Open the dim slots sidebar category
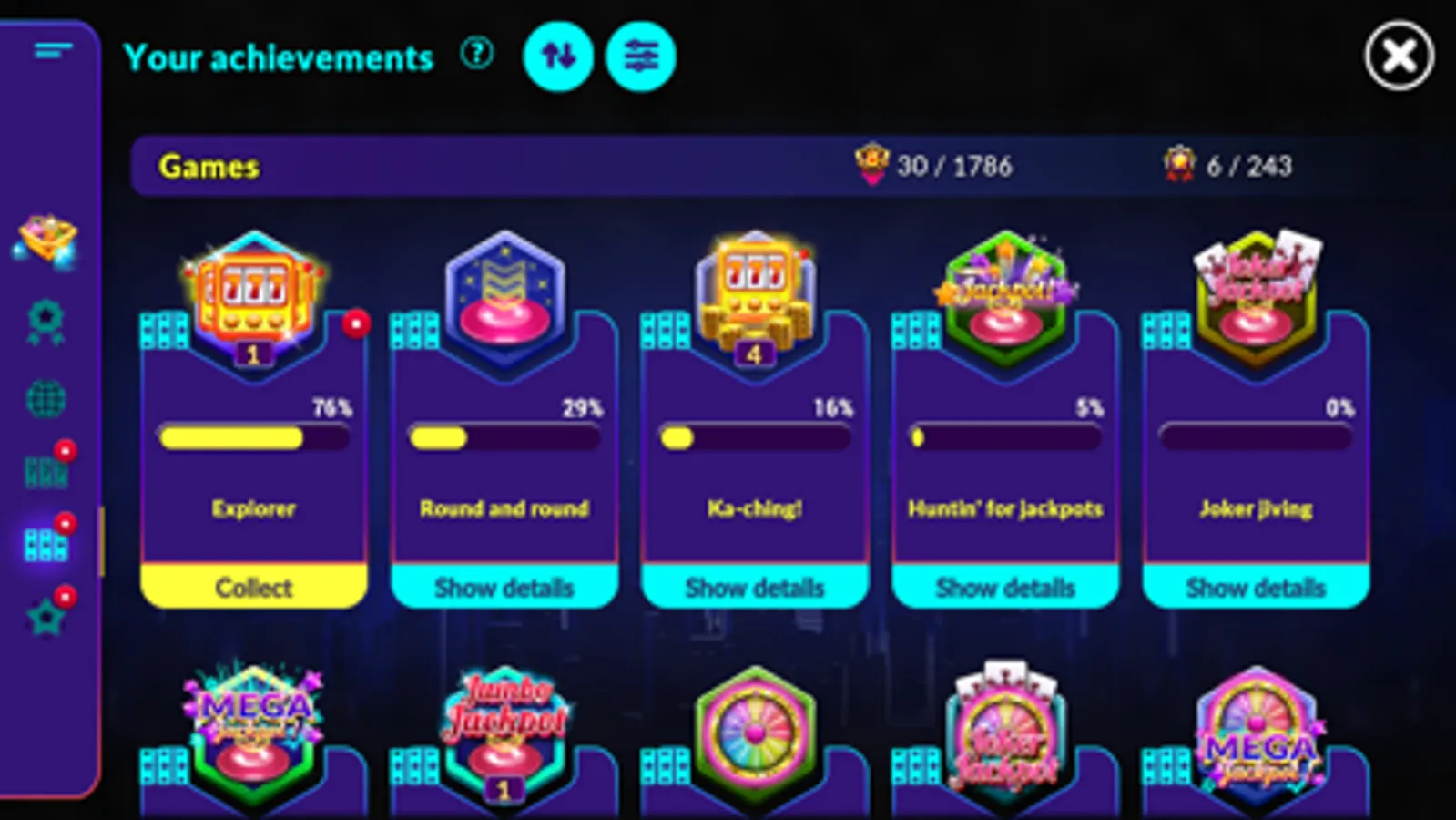This screenshot has width=1456, height=820. tap(46, 472)
